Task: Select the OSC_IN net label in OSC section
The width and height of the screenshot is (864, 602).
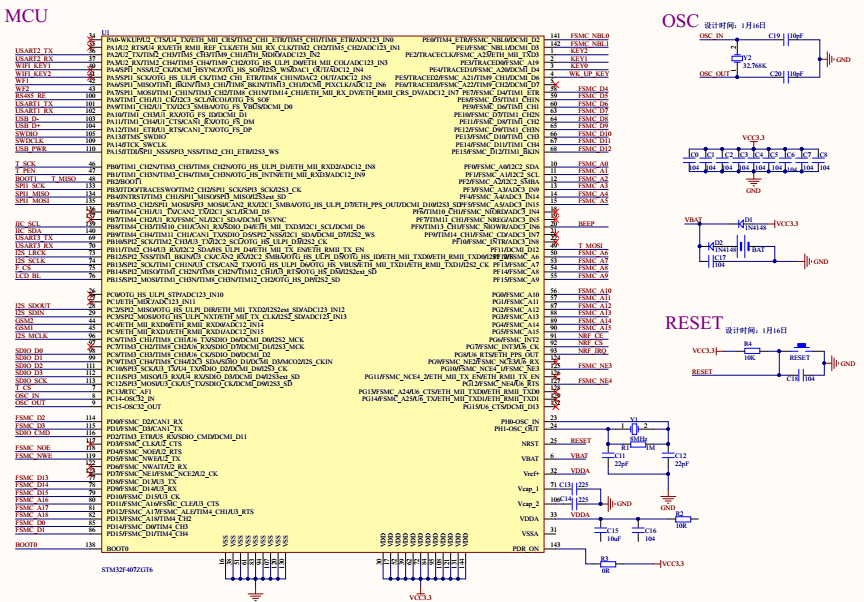Action: pyautogui.click(x=711, y=36)
